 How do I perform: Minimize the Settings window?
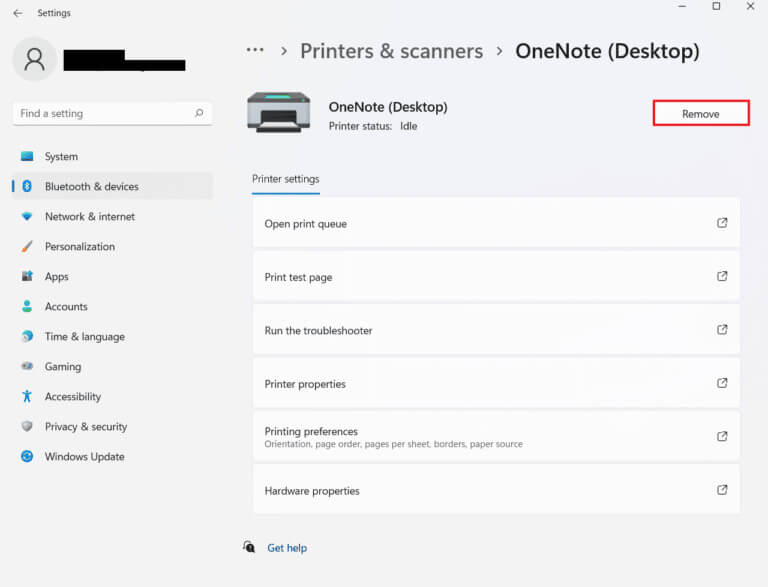coord(682,6)
